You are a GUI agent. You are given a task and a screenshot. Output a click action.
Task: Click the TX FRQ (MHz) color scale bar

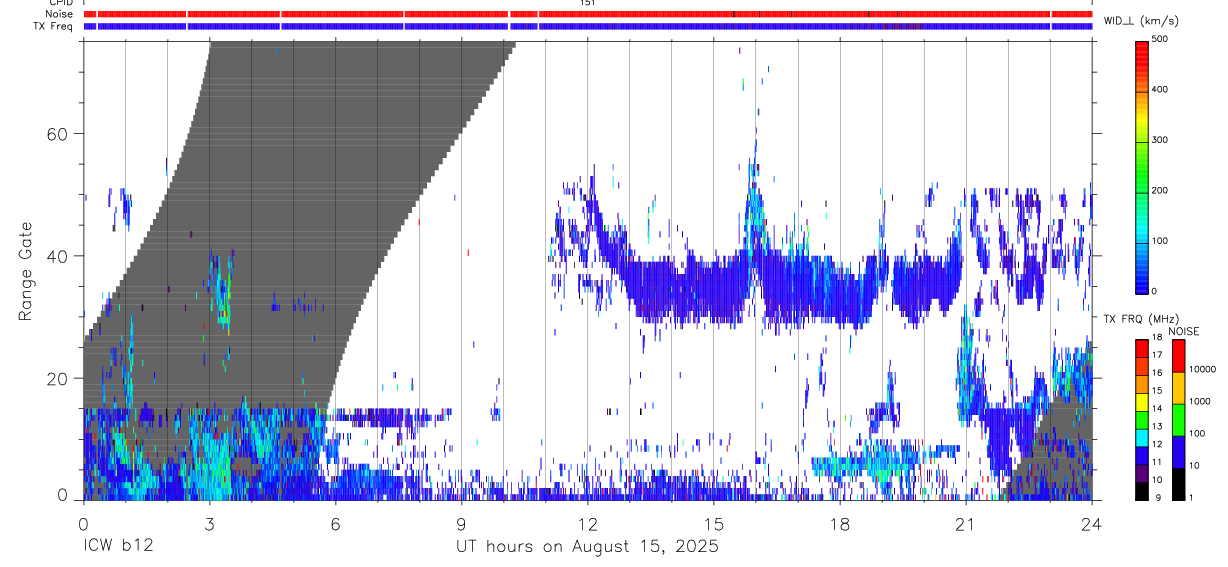pyautogui.click(x=1142, y=419)
